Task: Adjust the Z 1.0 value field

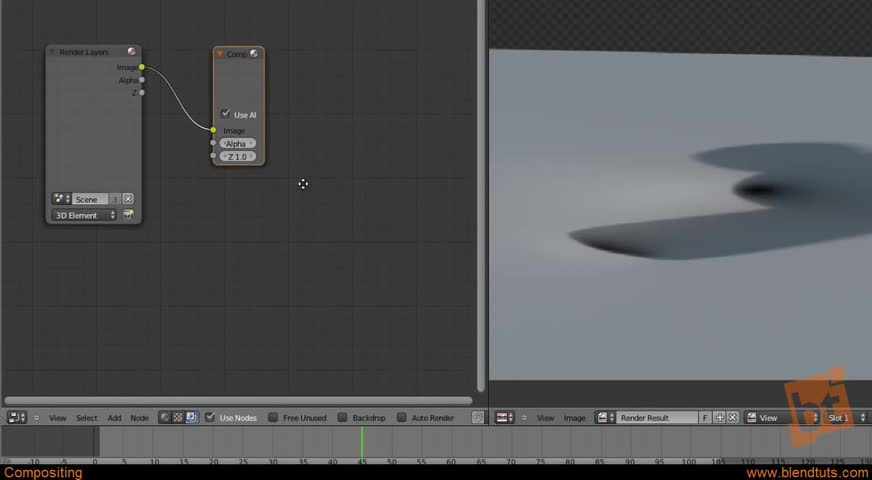Action: pos(237,157)
